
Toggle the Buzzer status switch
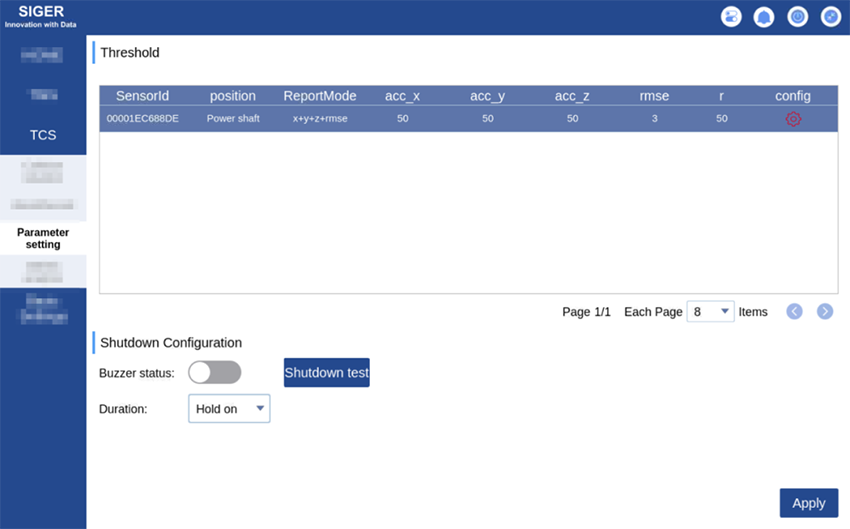pyautogui.click(x=215, y=373)
